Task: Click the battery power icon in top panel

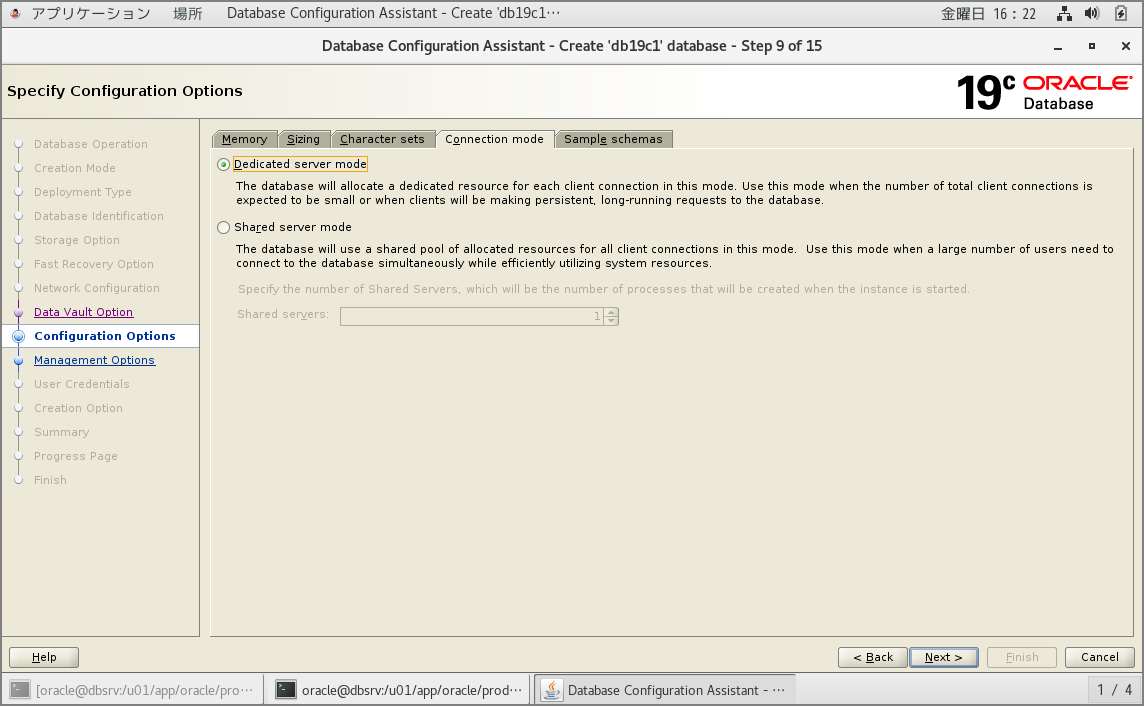Action: [1121, 14]
